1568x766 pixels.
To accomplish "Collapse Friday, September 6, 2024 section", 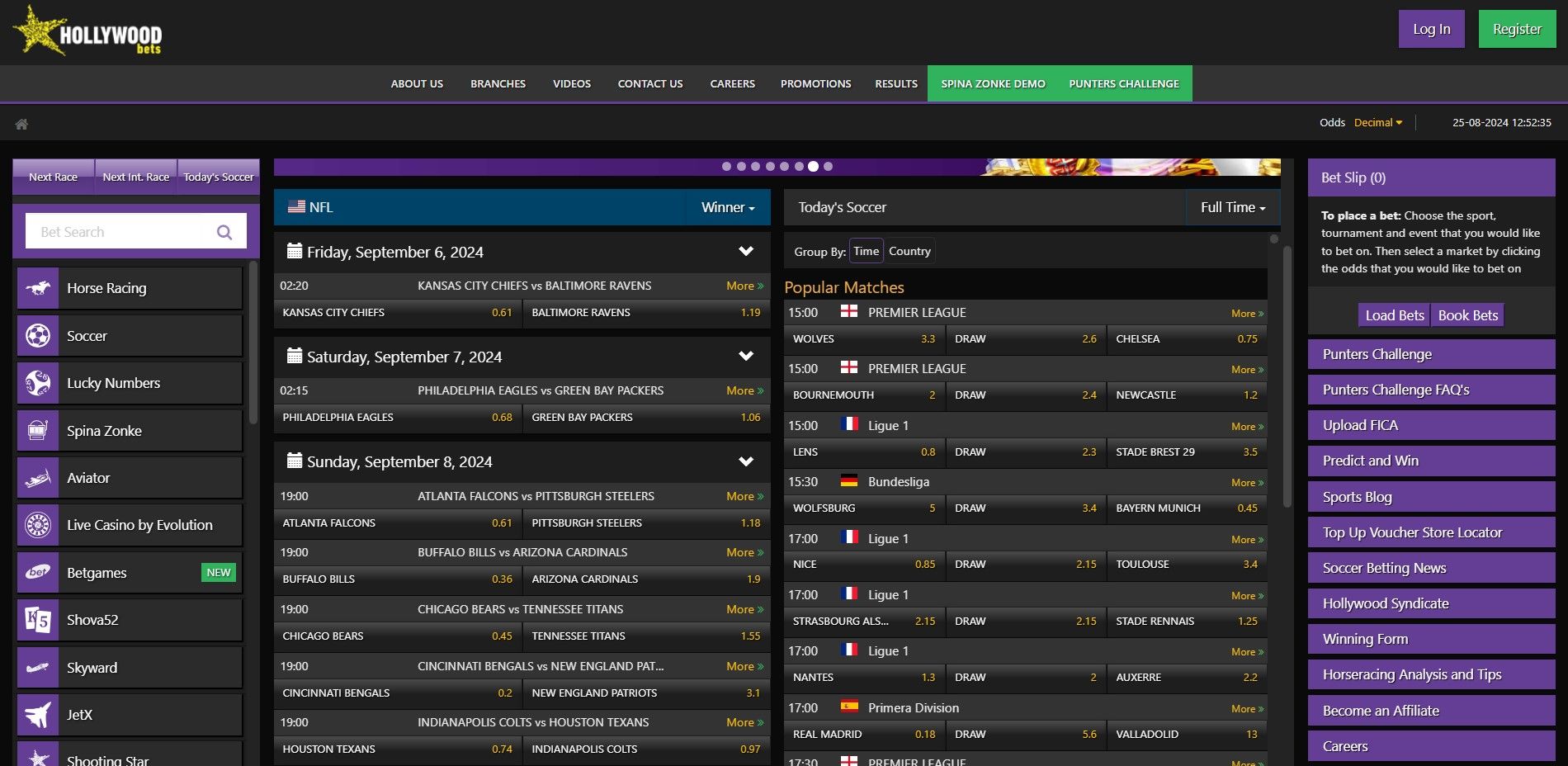I will pyautogui.click(x=746, y=251).
